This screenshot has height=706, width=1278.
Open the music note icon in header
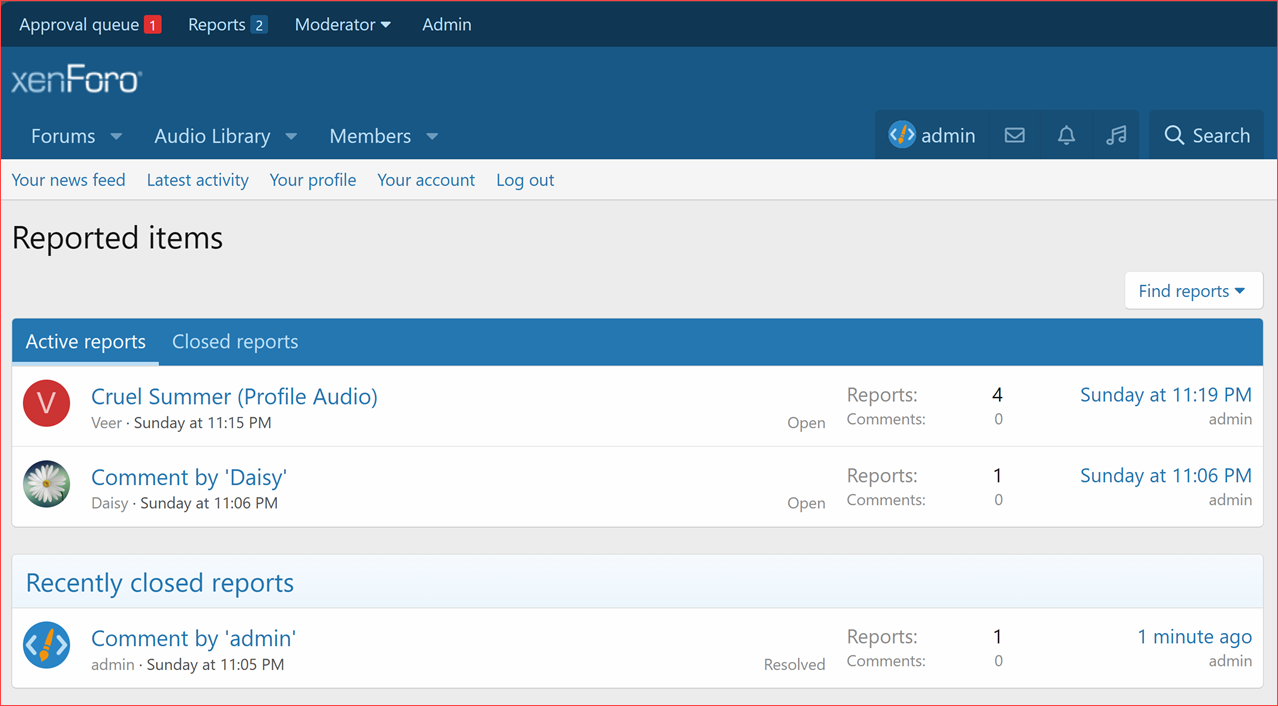coord(1115,135)
